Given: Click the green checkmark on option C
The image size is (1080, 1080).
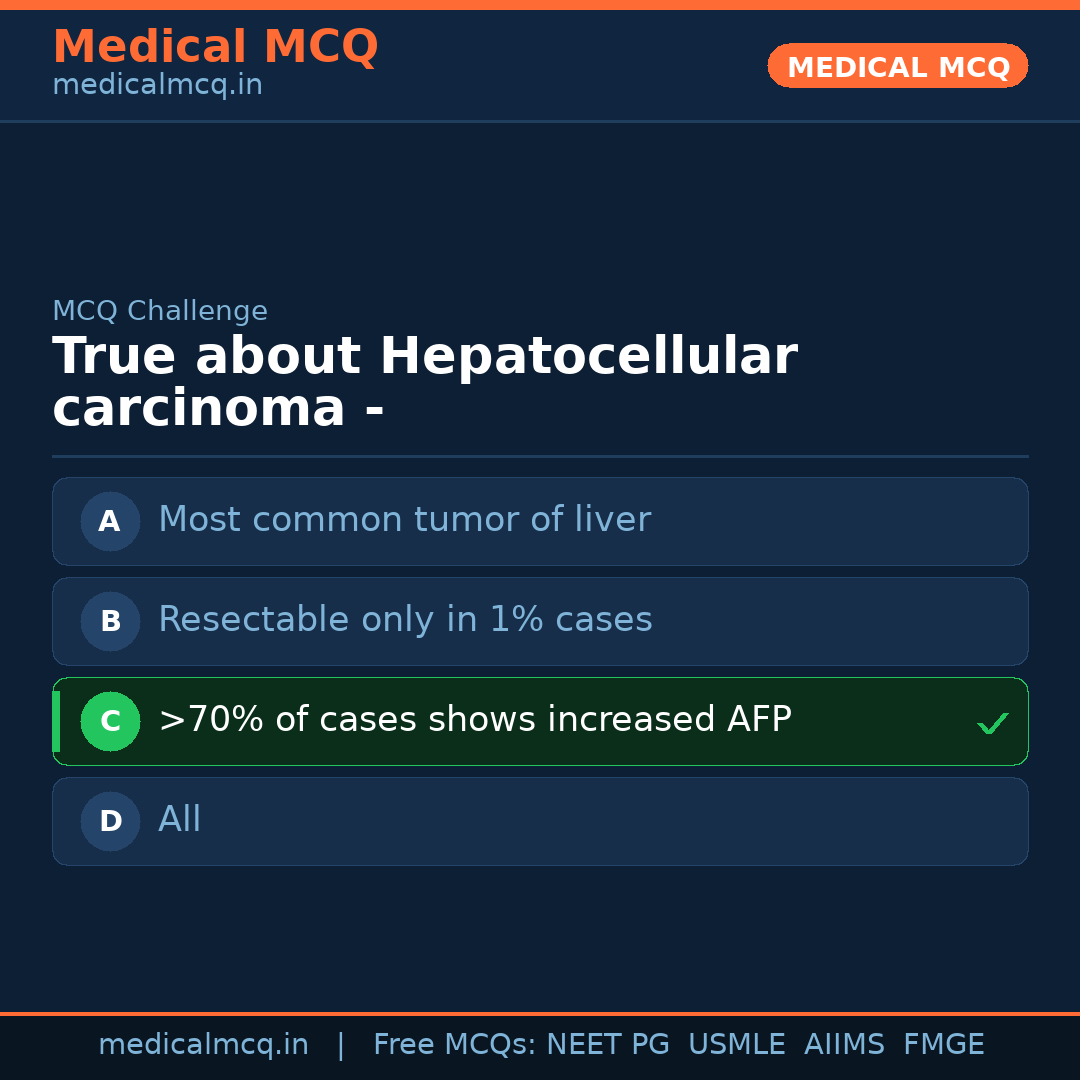Looking at the screenshot, I should pos(992,723).
